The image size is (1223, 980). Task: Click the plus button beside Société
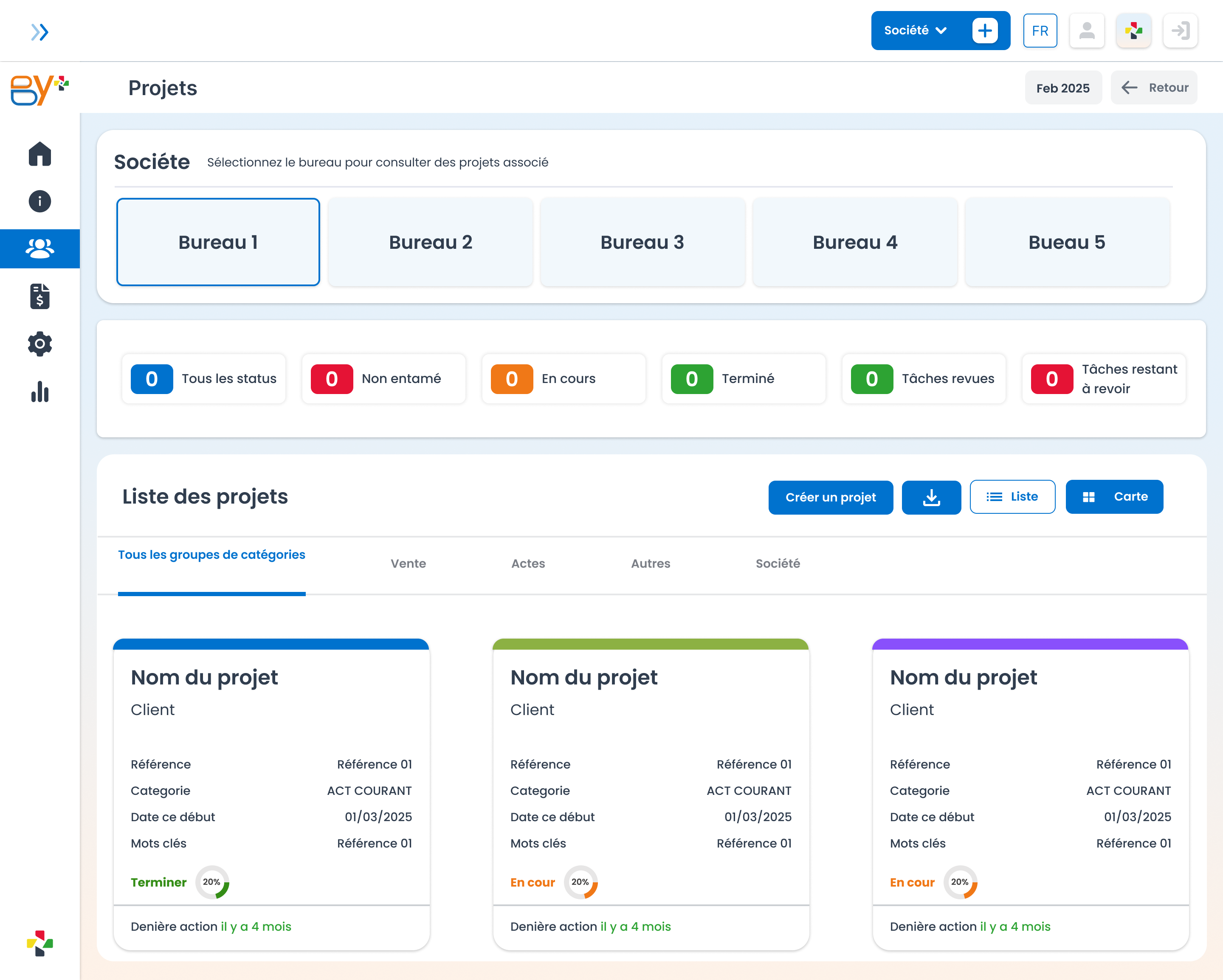(985, 31)
